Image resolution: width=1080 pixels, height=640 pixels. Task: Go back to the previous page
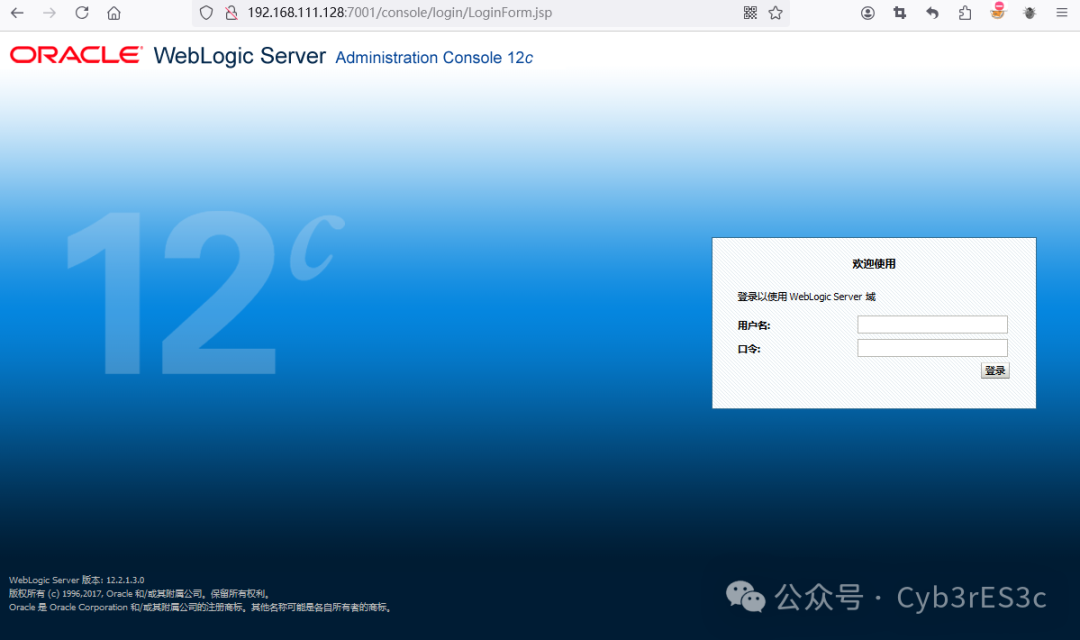click(17, 12)
